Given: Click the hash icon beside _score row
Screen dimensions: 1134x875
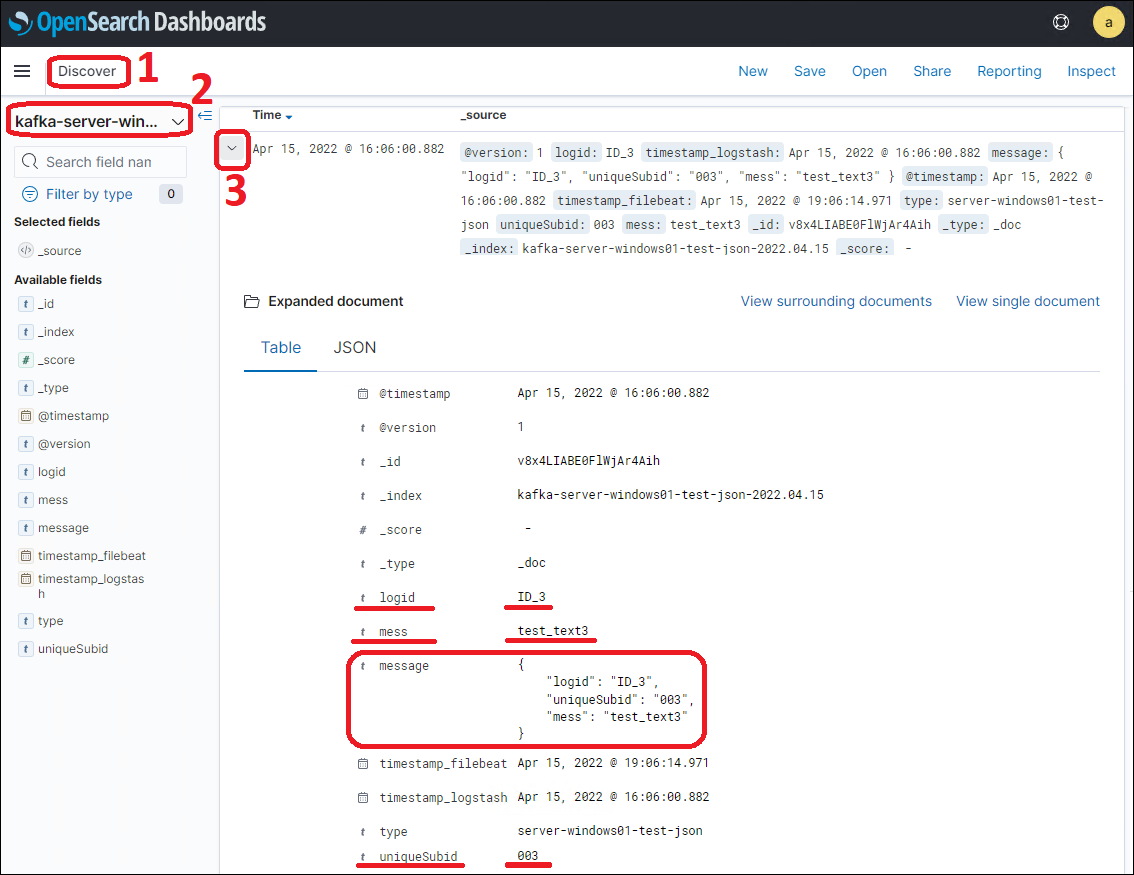Looking at the screenshot, I should coord(363,530).
